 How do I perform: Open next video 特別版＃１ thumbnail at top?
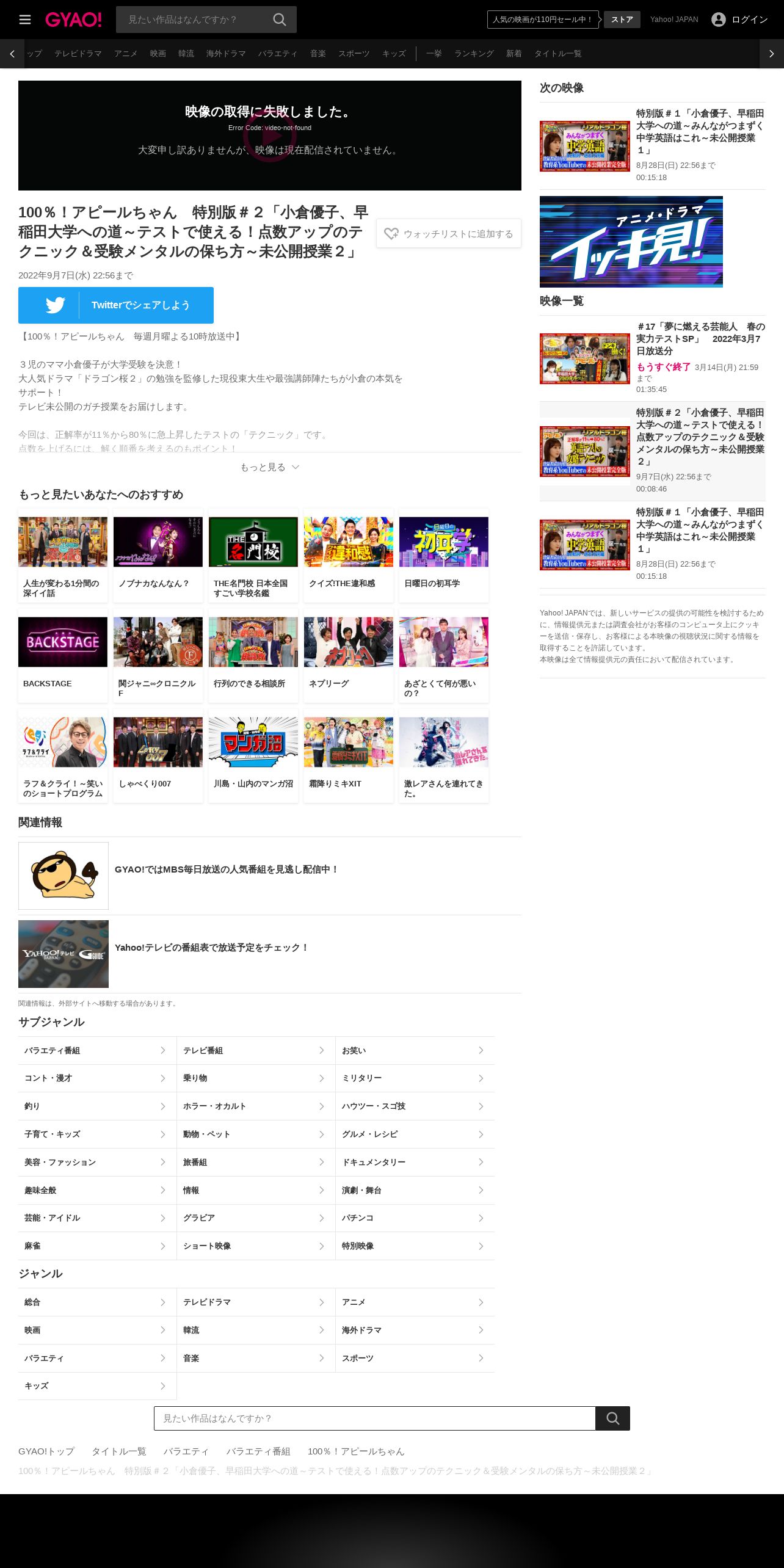[x=585, y=146]
